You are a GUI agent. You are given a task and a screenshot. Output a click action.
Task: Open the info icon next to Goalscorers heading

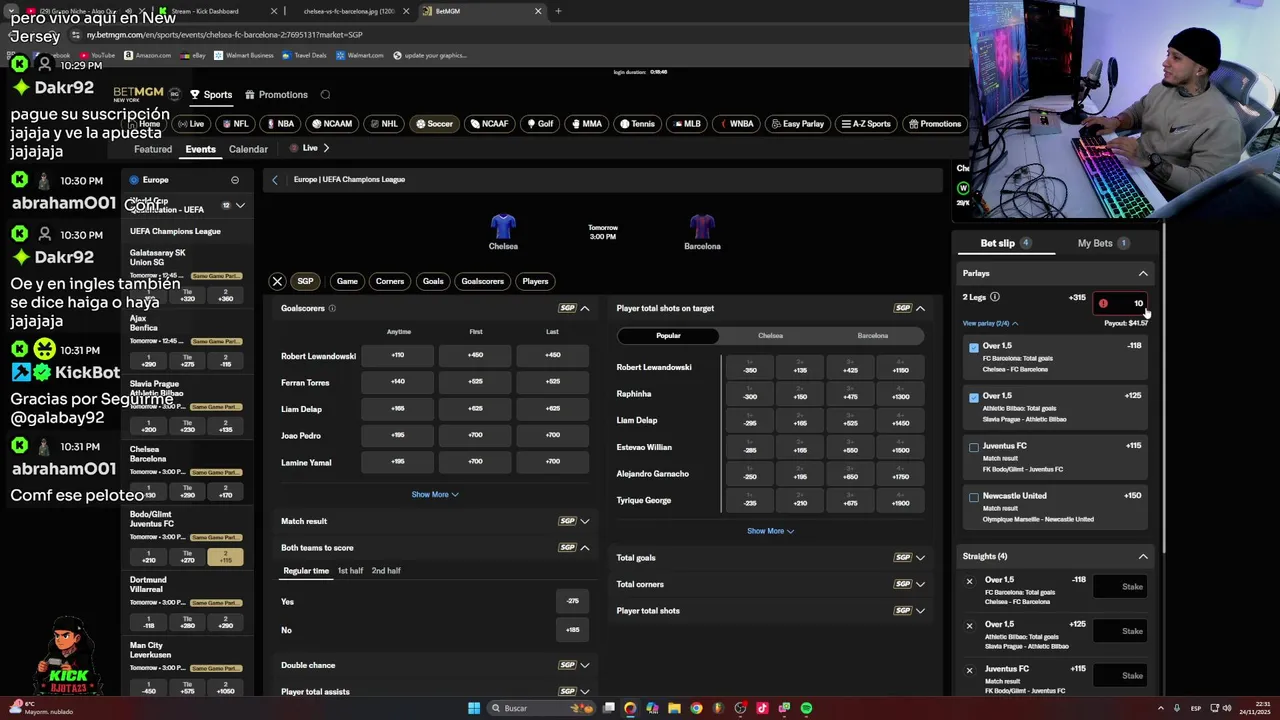pos(332,308)
